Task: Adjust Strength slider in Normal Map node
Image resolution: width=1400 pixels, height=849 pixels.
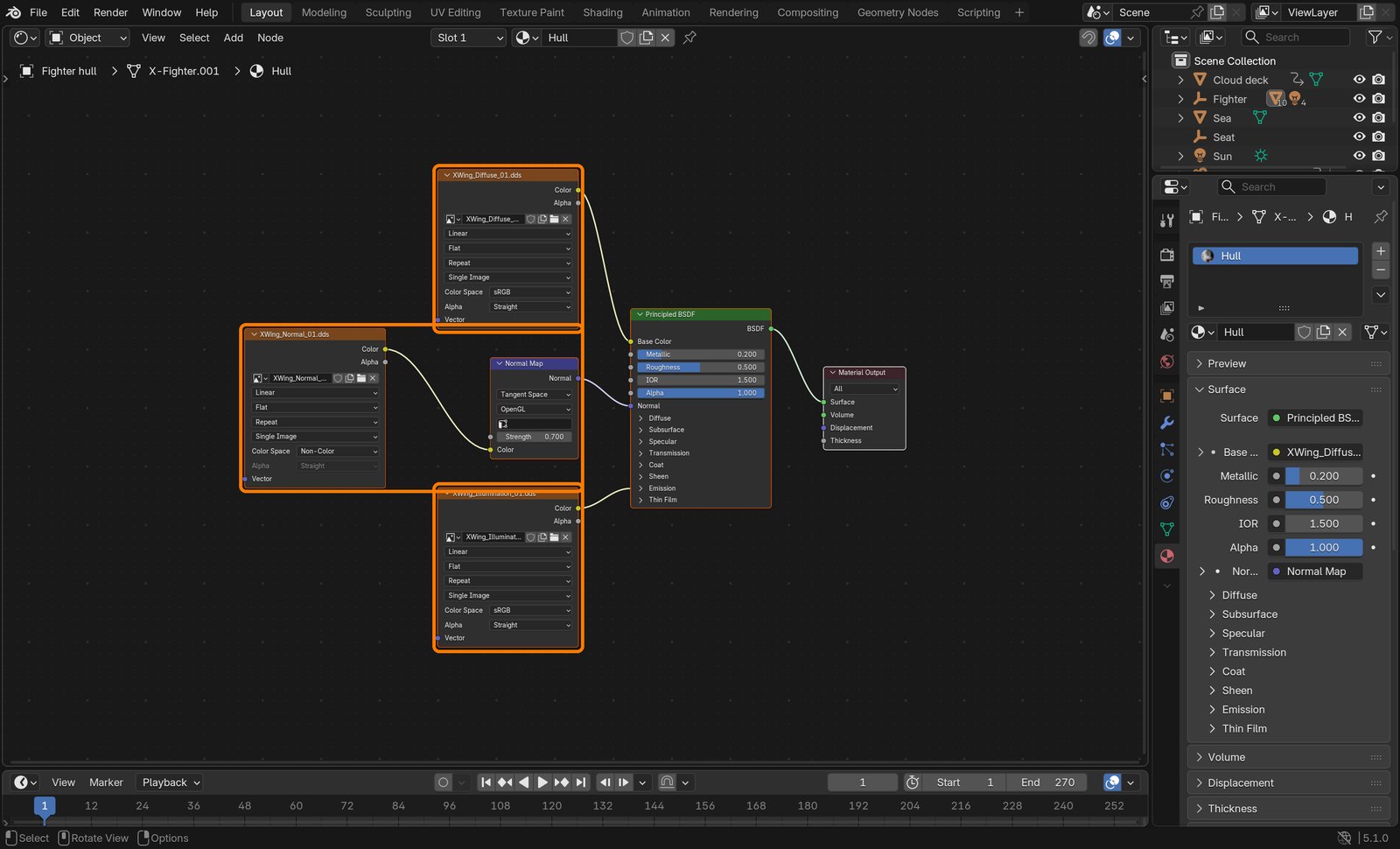Action: coord(535,437)
